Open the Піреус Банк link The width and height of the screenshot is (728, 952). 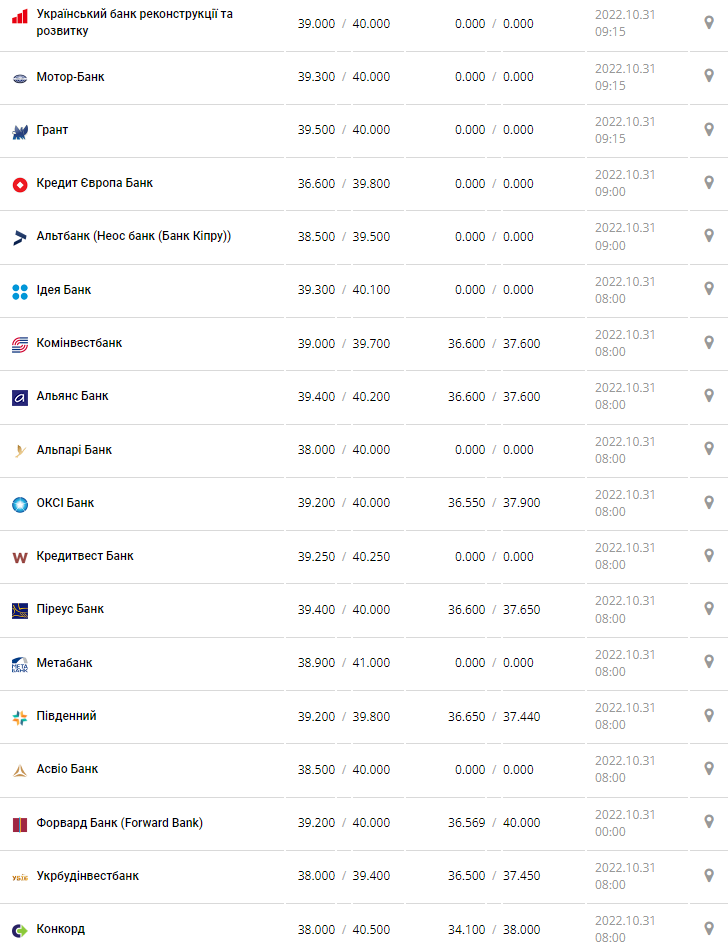(70, 609)
